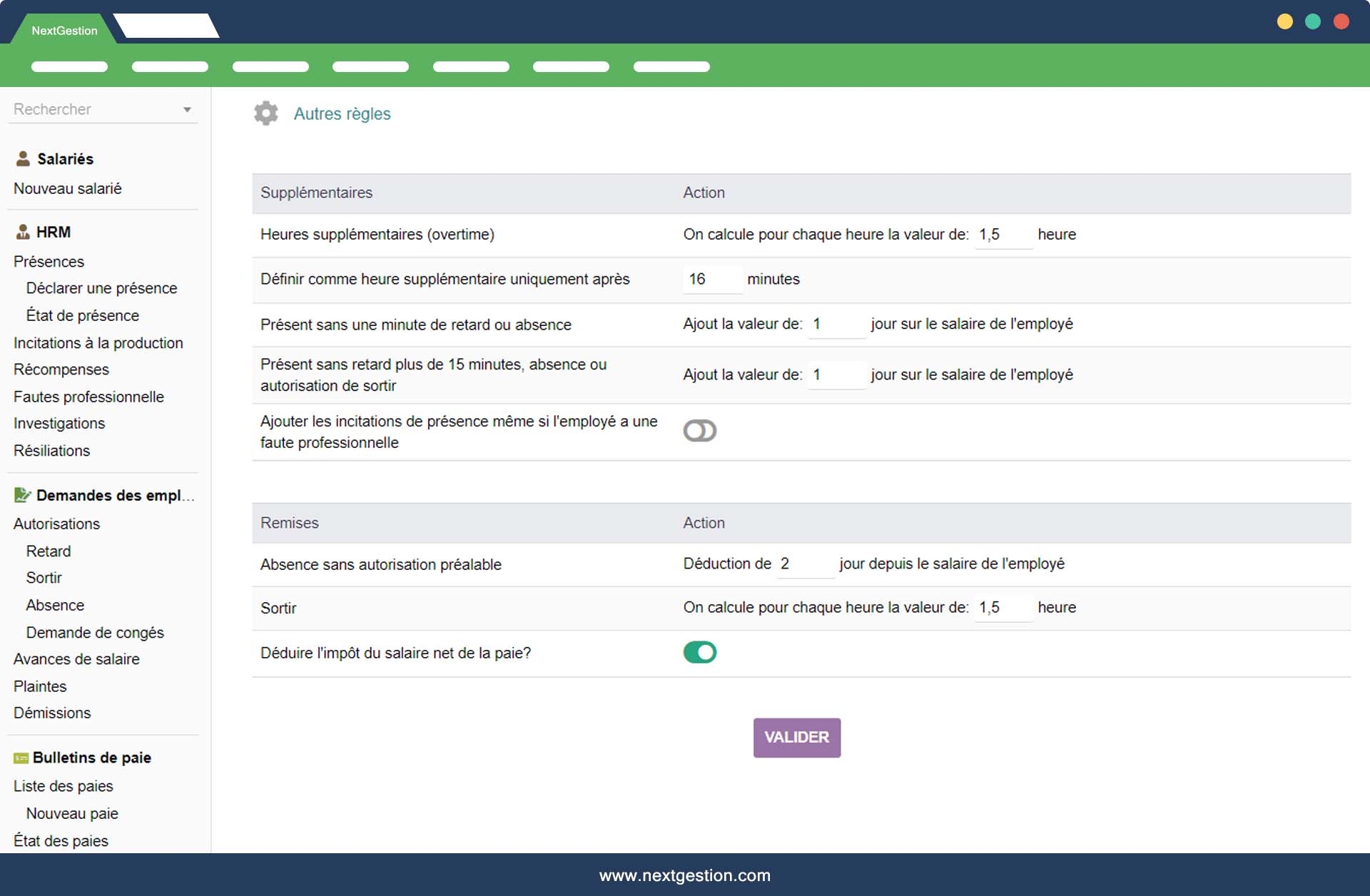
Task: Go to Déclarer une présence
Action: click(x=101, y=288)
